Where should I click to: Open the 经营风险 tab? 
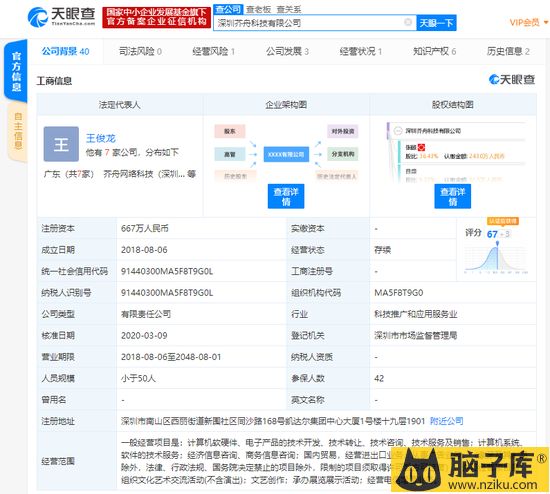[213, 52]
